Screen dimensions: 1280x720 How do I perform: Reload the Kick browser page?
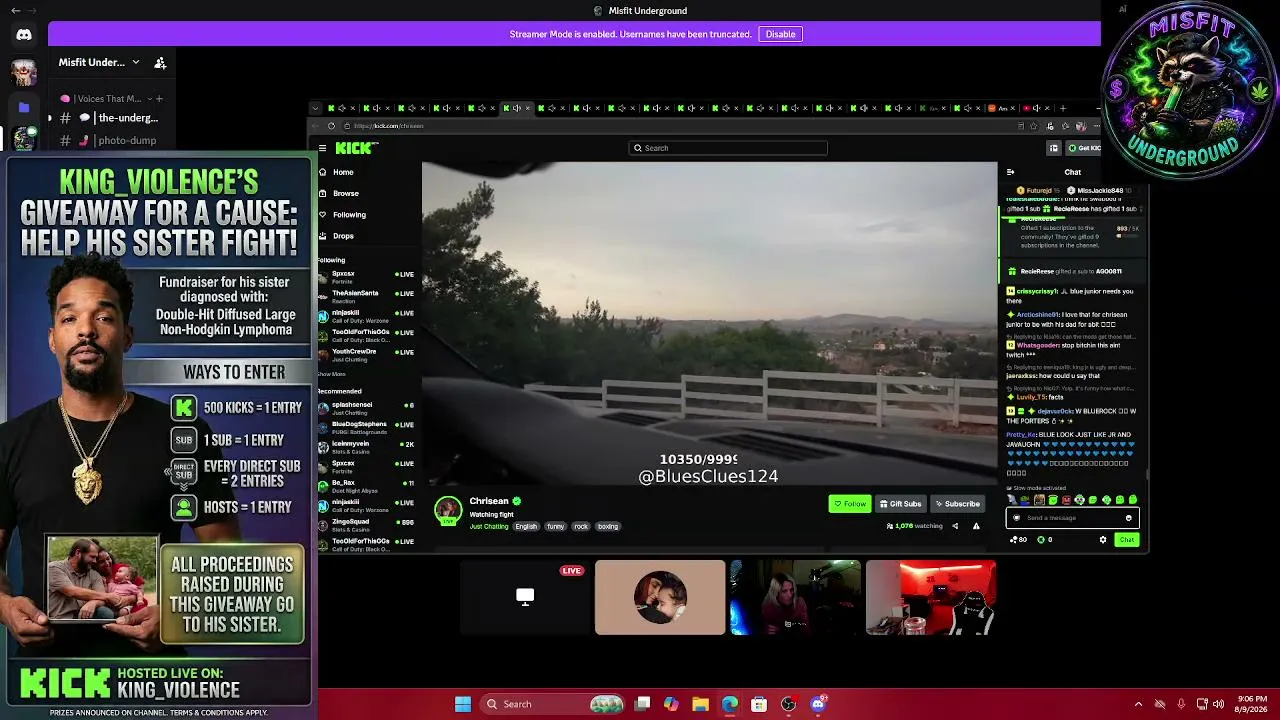pyautogui.click(x=332, y=126)
